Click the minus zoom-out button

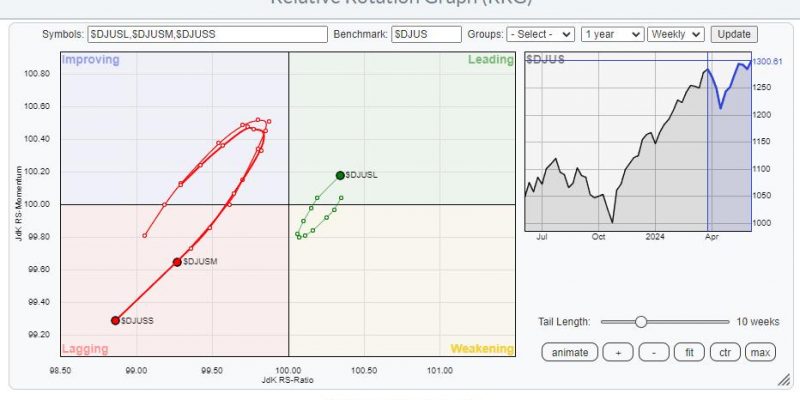654,352
